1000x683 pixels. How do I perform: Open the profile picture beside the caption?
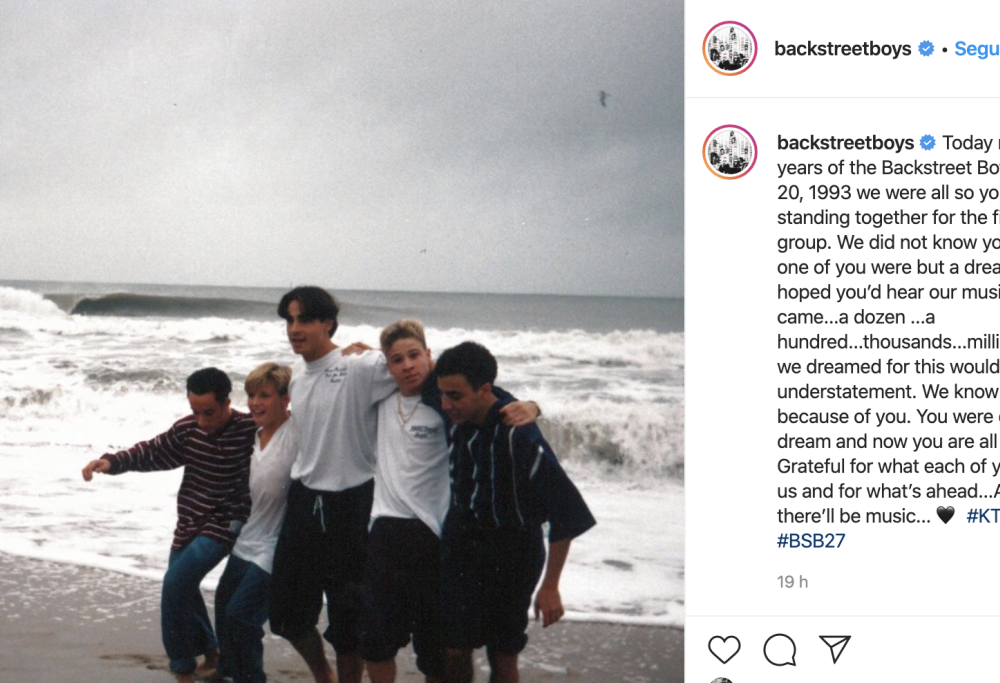[730, 152]
